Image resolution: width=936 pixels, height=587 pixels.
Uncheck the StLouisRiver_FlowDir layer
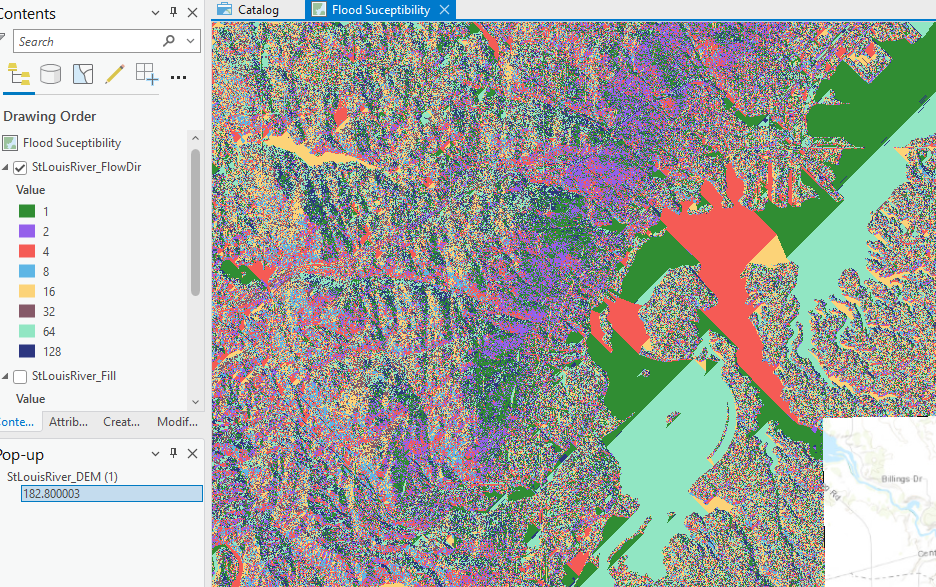tap(21, 167)
